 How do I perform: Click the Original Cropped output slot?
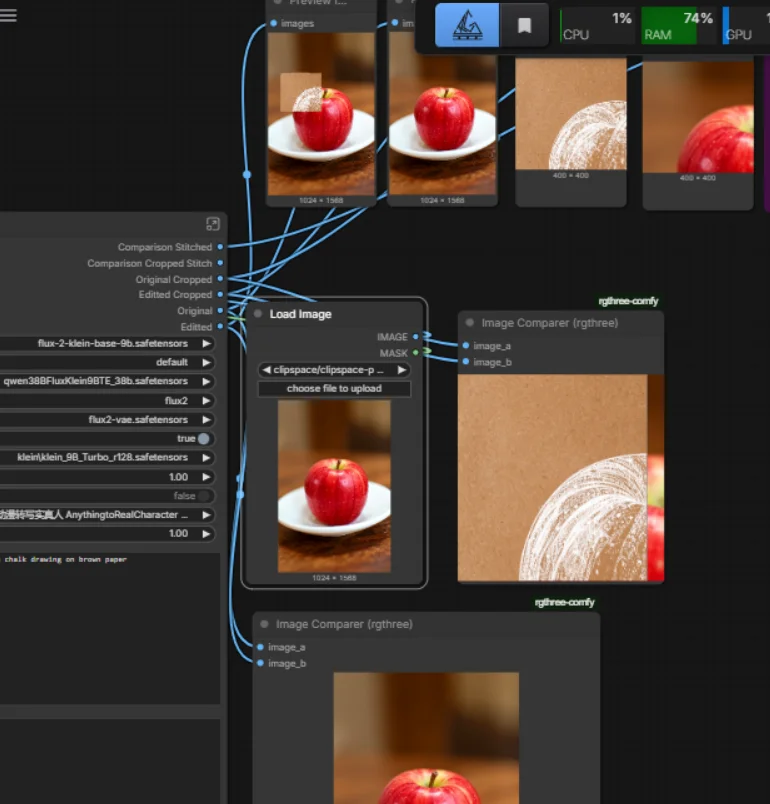[220, 279]
